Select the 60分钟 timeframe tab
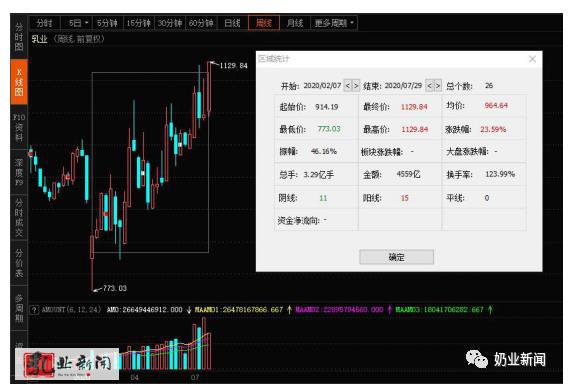Image resolution: width=571 pixels, height=391 pixels. pos(201,23)
